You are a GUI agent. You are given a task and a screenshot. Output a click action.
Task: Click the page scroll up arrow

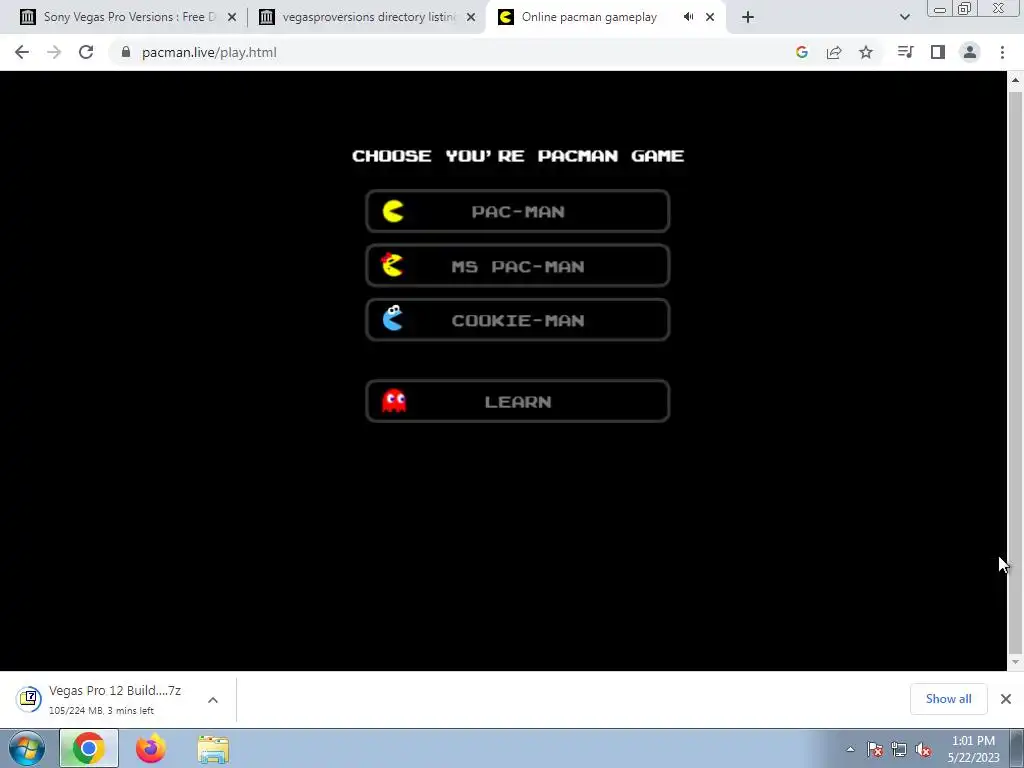pyautogui.click(x=1015, y=80)
